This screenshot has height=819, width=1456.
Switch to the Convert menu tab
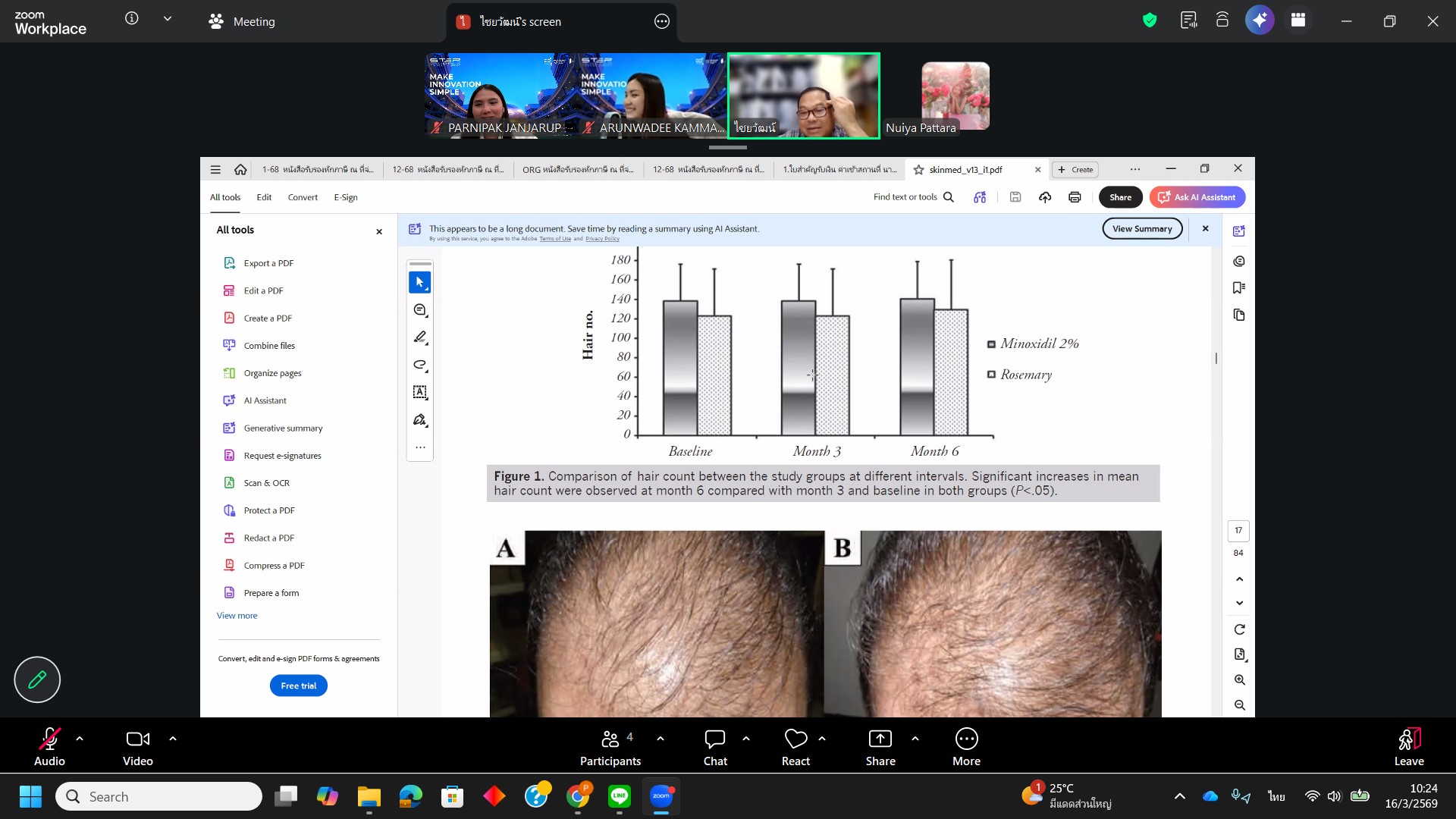tap(303, 197)
